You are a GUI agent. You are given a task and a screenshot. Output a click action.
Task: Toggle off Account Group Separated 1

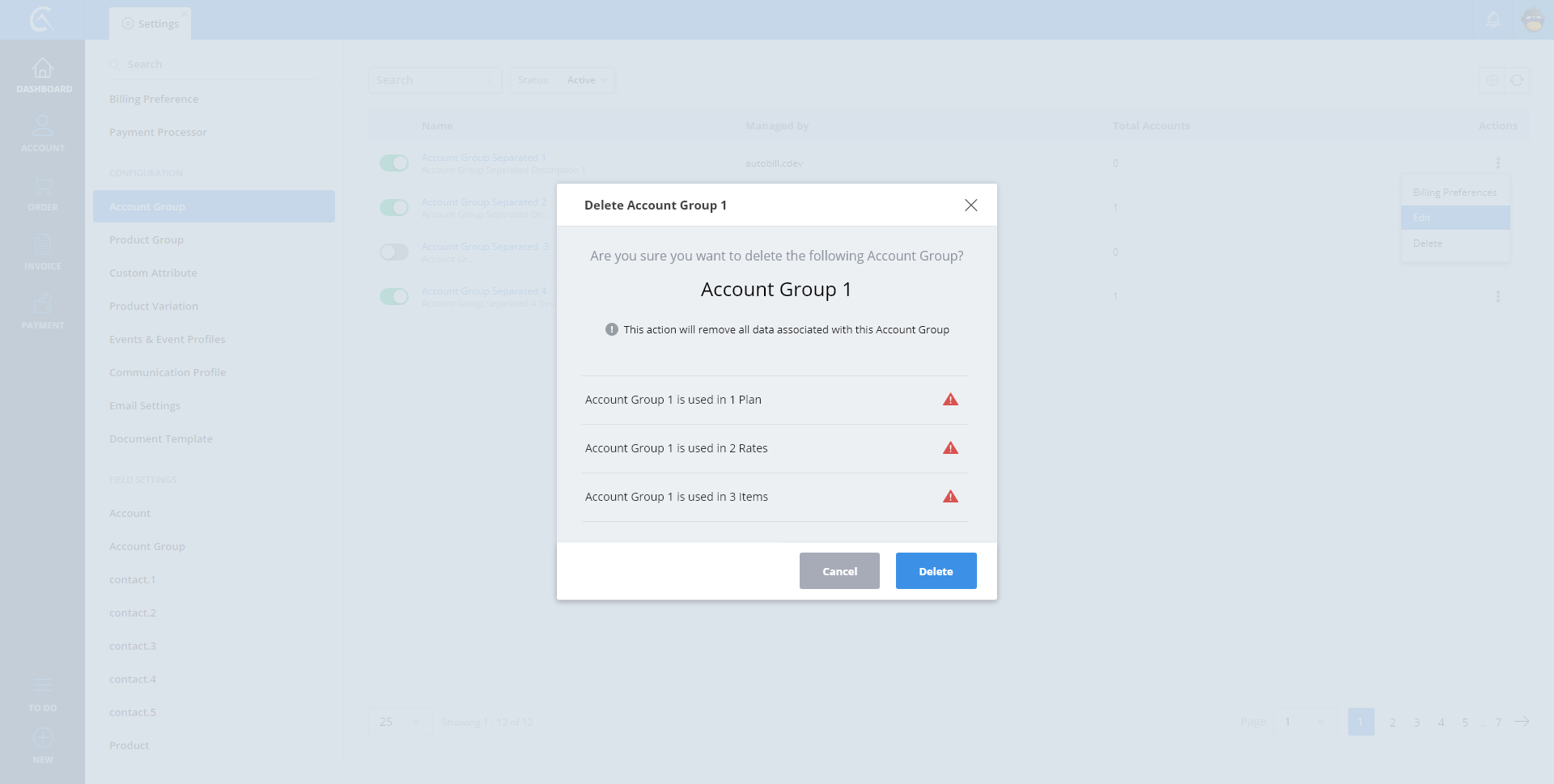click(394, 163)
